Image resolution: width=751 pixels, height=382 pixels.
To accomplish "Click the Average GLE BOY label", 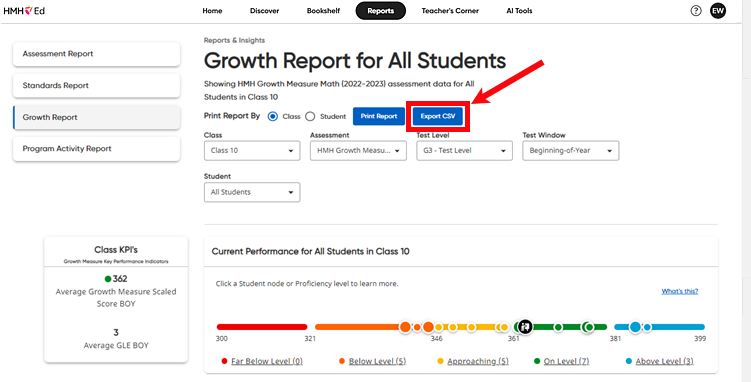I will click(116, 345).
